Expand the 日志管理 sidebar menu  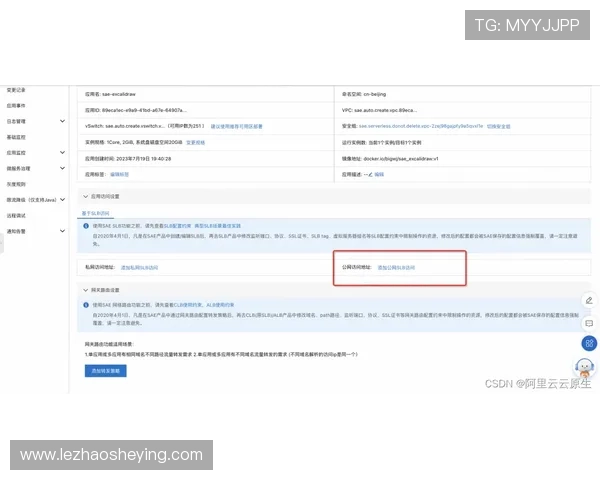point(63,121)
